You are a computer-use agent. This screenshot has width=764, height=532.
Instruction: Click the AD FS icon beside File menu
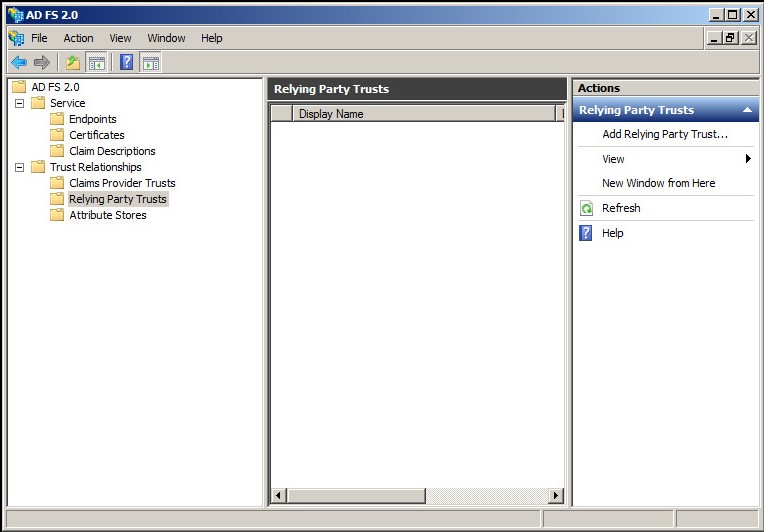16,38
